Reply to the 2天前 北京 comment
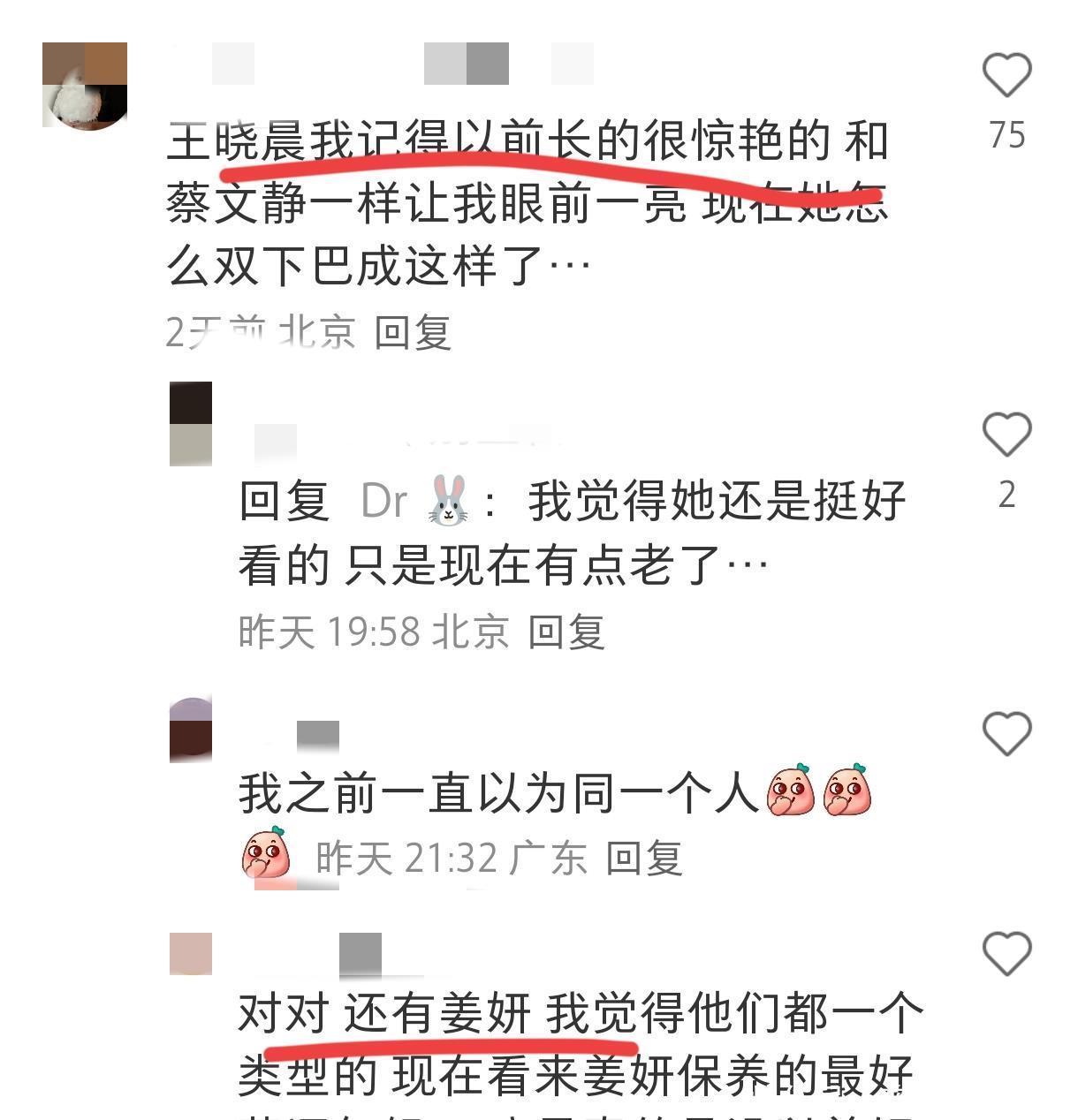The height and width of the screenshot is (1120, 1078). click(x=413, y=333)
